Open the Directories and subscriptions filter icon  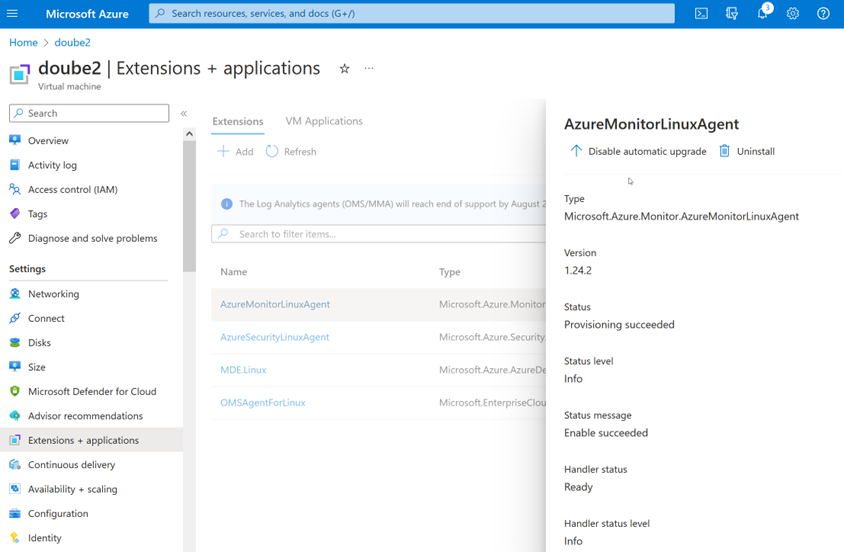point(732,13)
